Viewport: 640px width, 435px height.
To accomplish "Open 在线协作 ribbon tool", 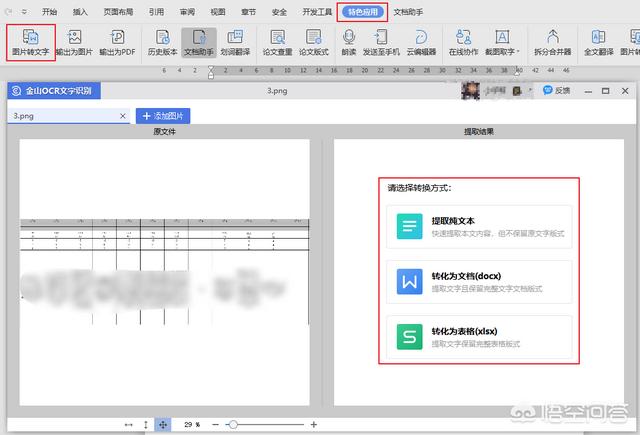I will (464, 42).
